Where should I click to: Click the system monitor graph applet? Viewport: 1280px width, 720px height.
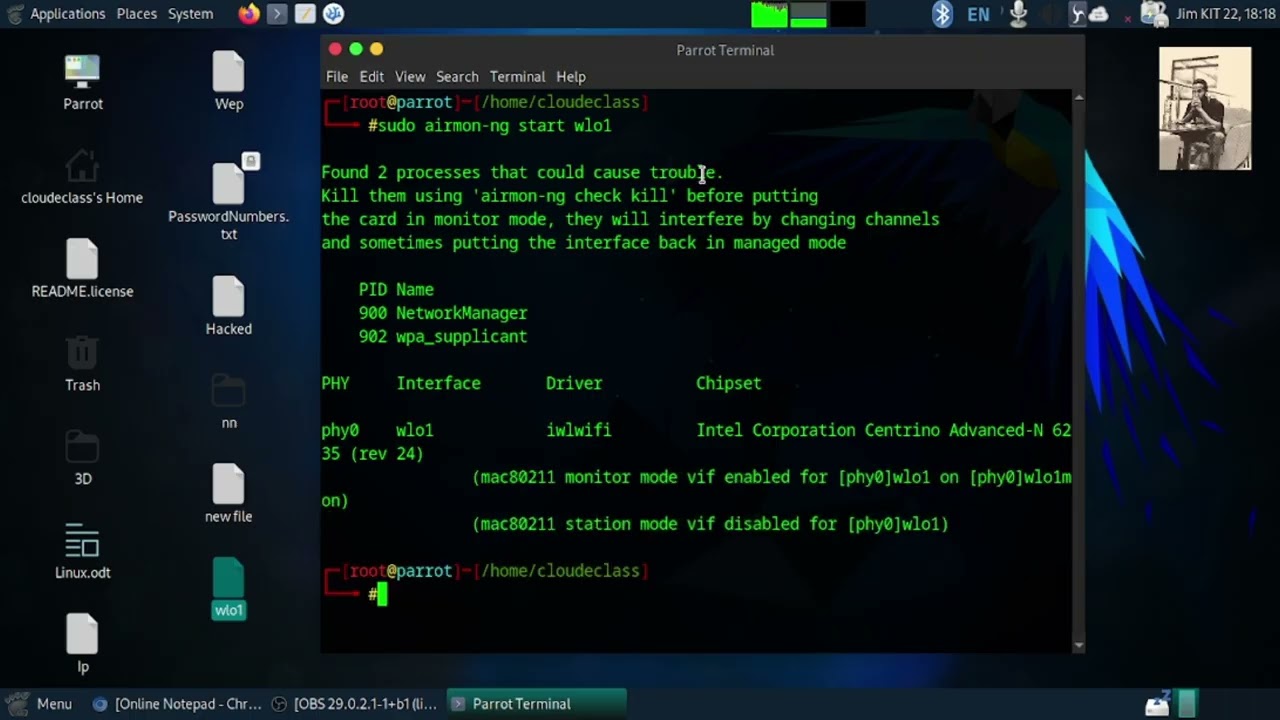(x=808, y=14)
